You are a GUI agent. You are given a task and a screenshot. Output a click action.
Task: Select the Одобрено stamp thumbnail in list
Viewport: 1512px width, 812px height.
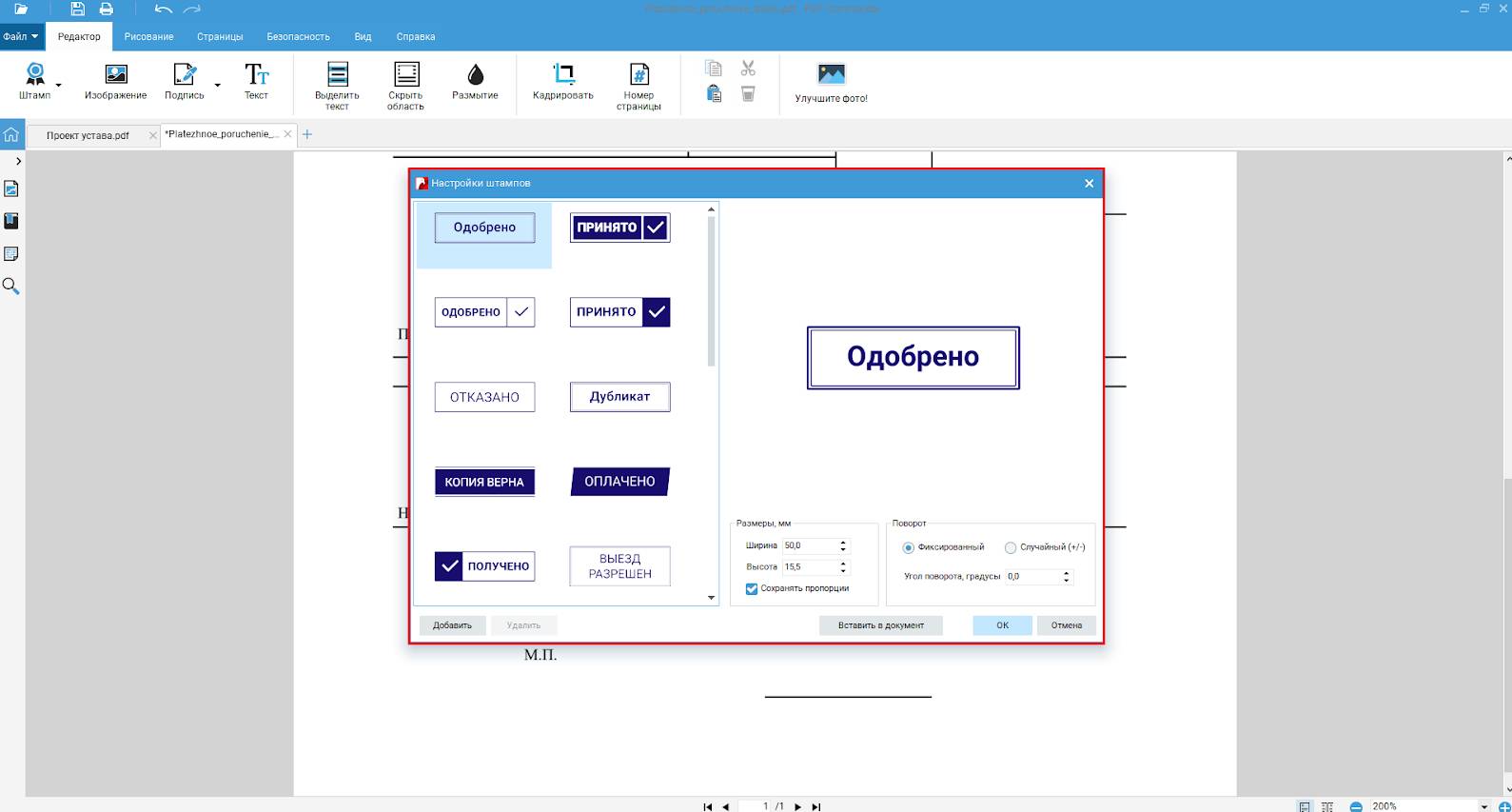tap(484, 228)
